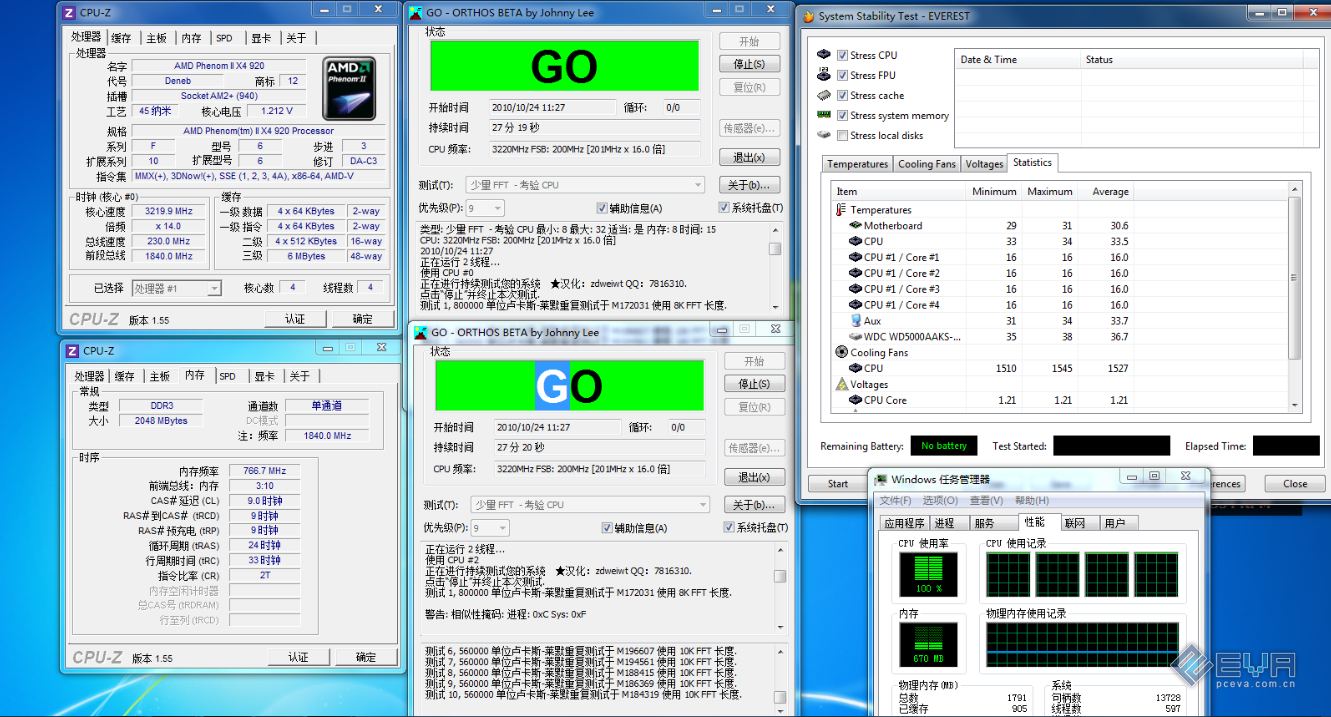Image resolution: width=1331 pixels, height=717 pixels.
Task: Click 停止(S) button in upper ORTHOS window
Action: click(750, 64)
